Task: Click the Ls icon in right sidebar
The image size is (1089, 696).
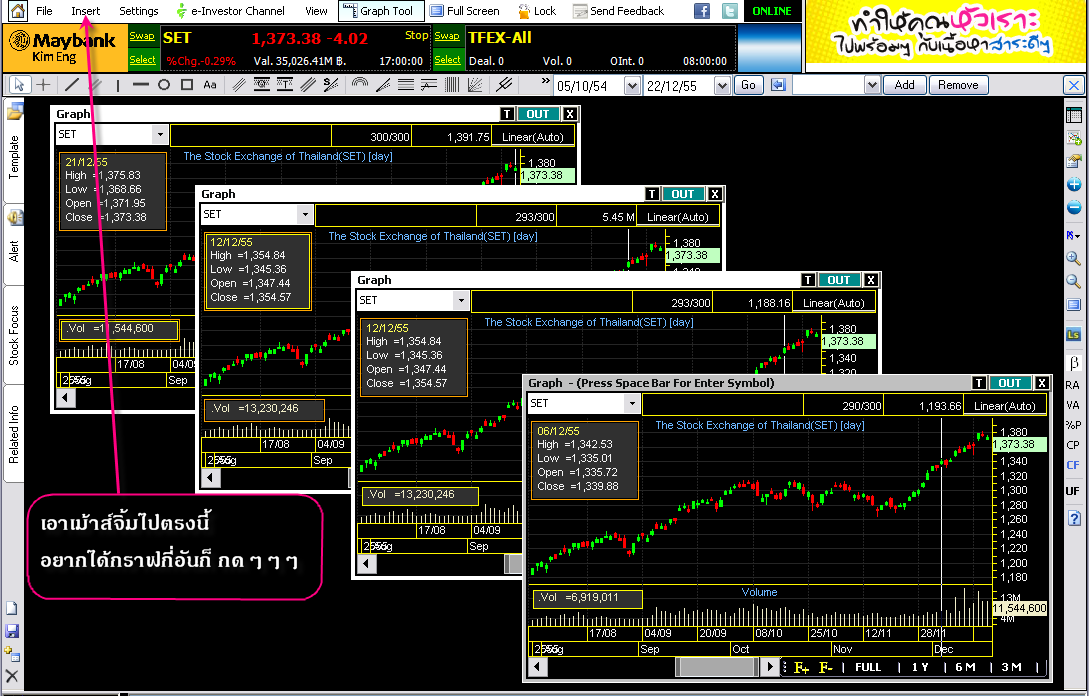Action: coord(1073,335)
